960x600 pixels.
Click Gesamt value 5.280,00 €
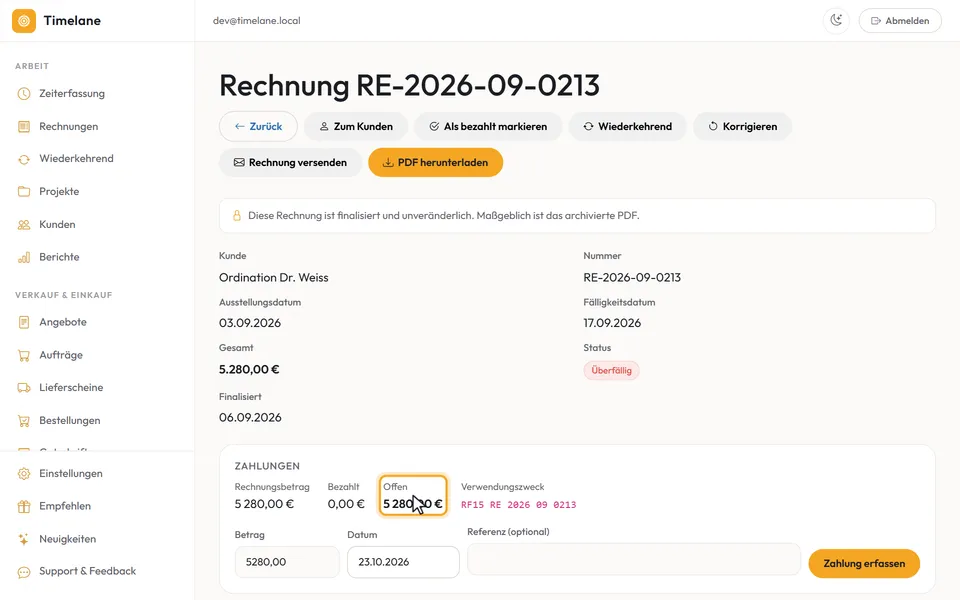pos(249,369)
